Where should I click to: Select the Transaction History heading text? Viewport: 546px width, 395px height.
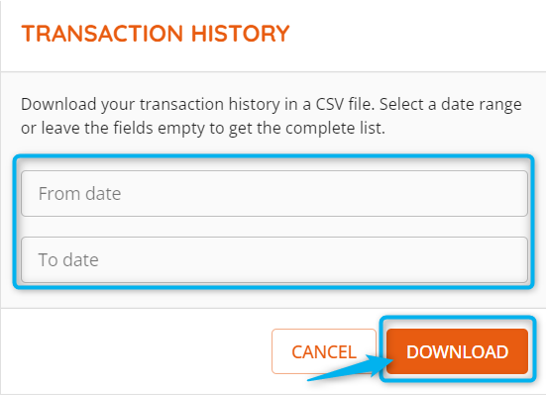155,34
